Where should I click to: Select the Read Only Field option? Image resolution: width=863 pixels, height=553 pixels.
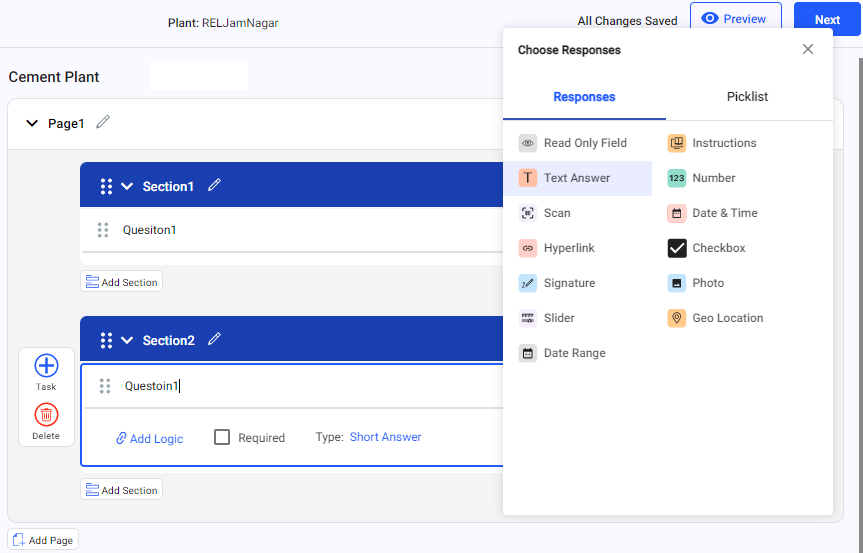[584, 143]
